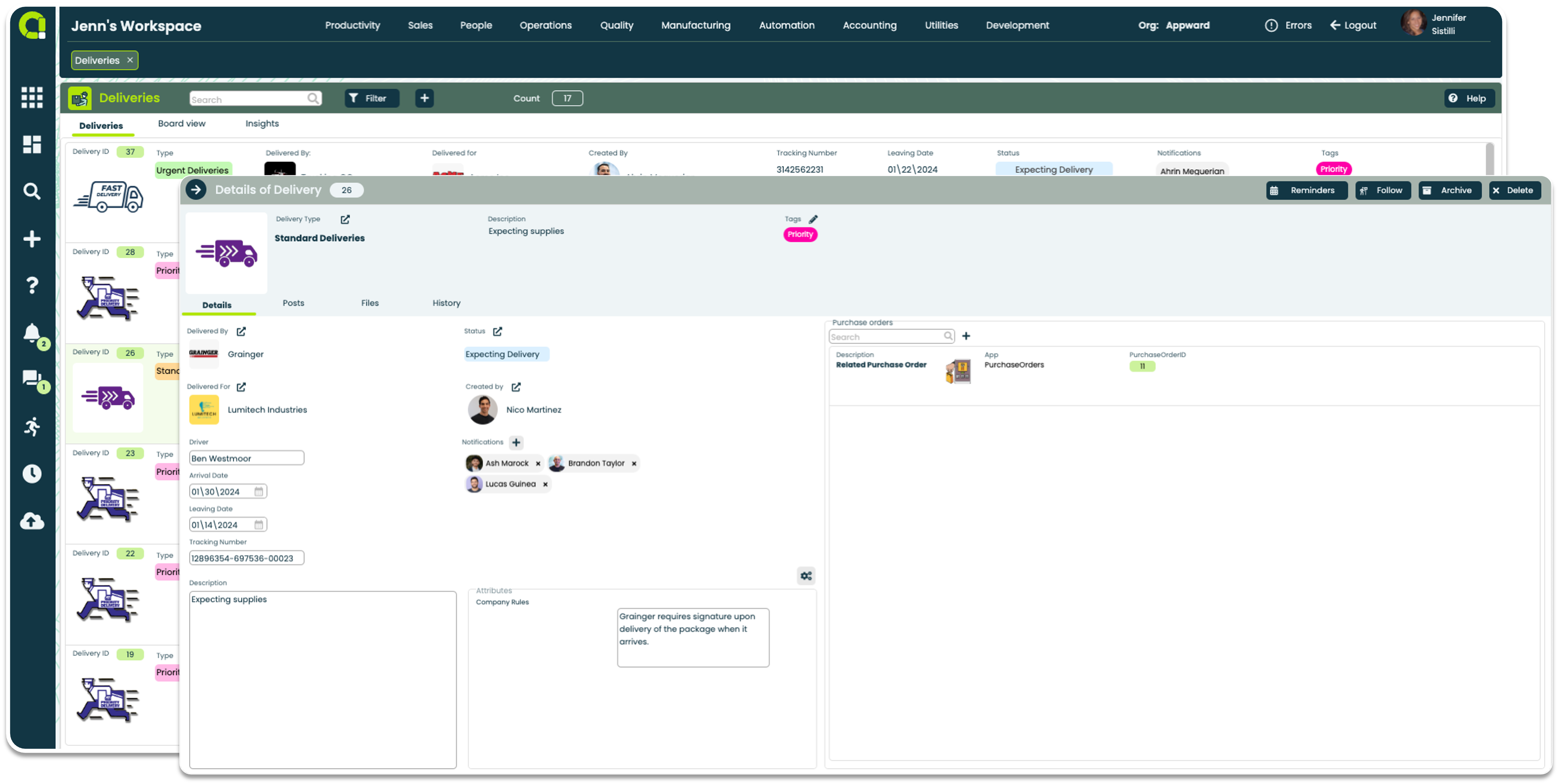Remove Ash Marock from notifications

click(x=537, y=464)
